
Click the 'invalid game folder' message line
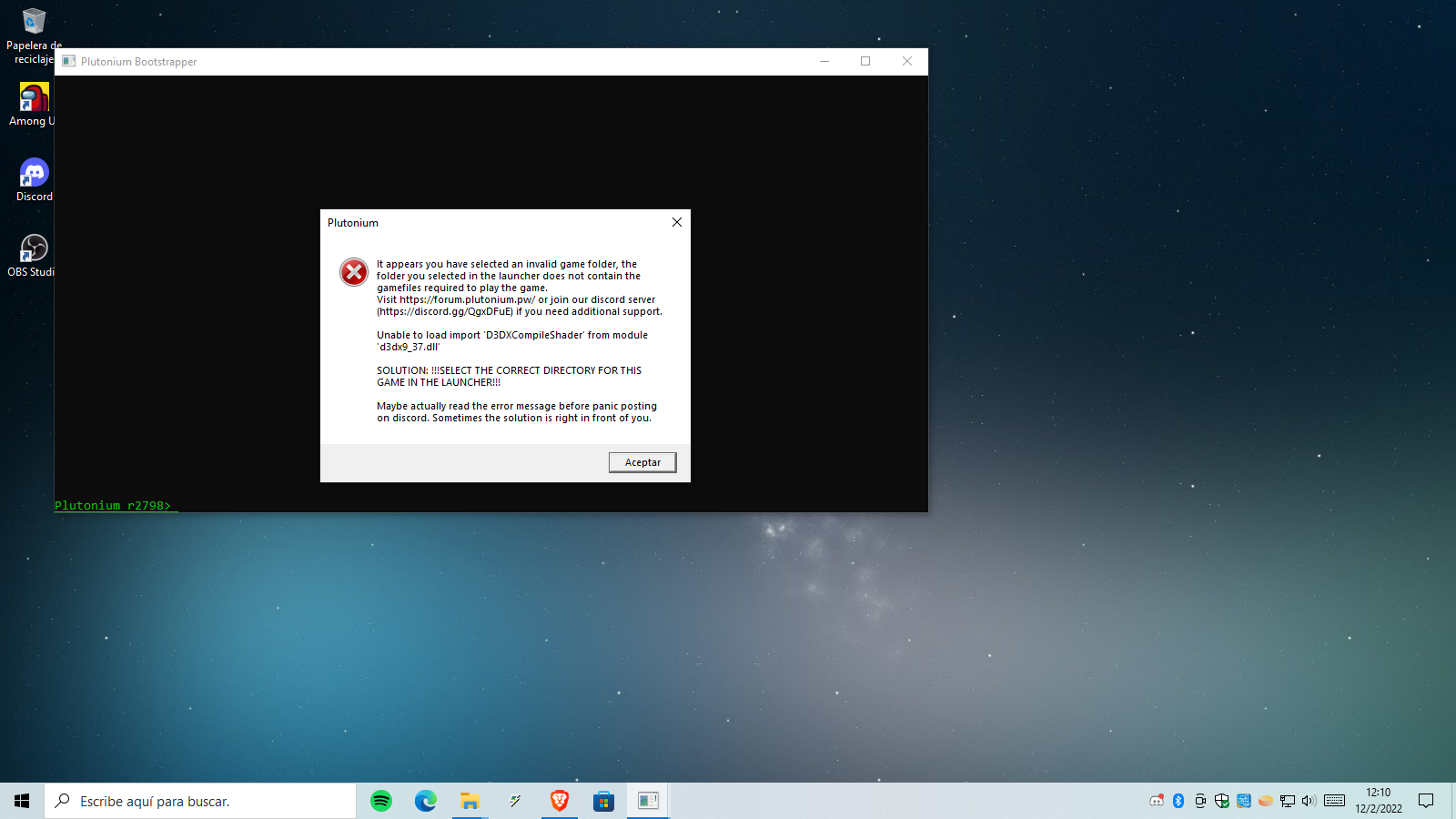click(x=507, y=264)
